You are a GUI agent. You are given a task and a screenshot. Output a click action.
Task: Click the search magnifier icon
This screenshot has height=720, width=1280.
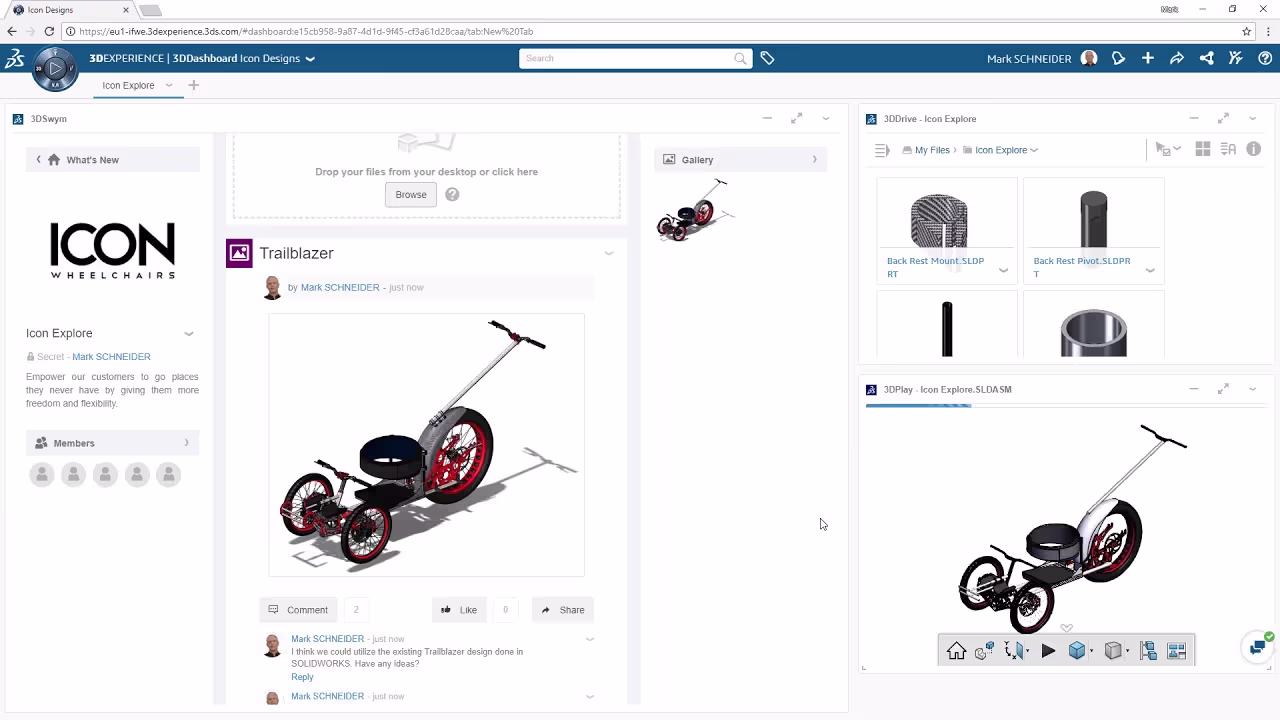pos(740,58)
